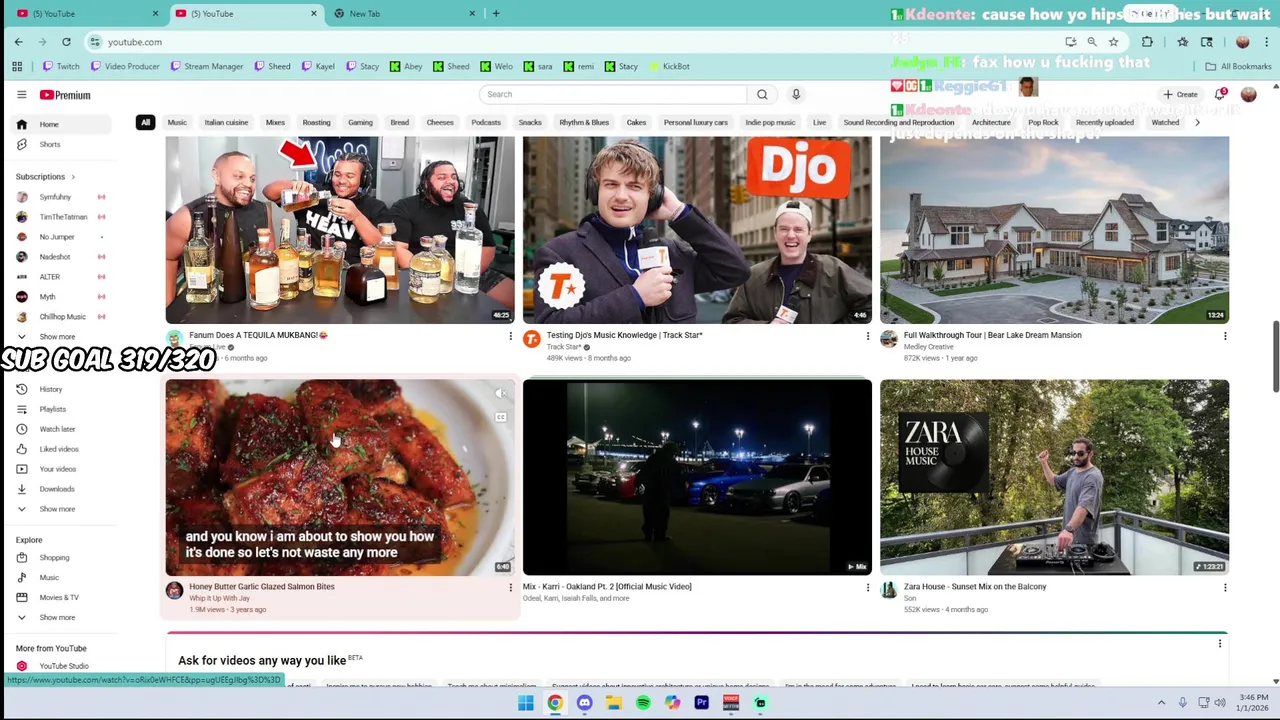This screenshot has width=1280, height=720.
Task: Open YouTube notifications bell
Action: tap(1220, 94)
